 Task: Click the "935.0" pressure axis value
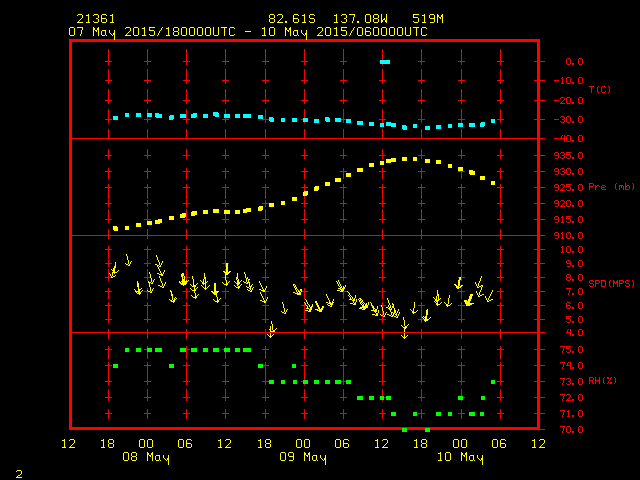coord(569,156)
